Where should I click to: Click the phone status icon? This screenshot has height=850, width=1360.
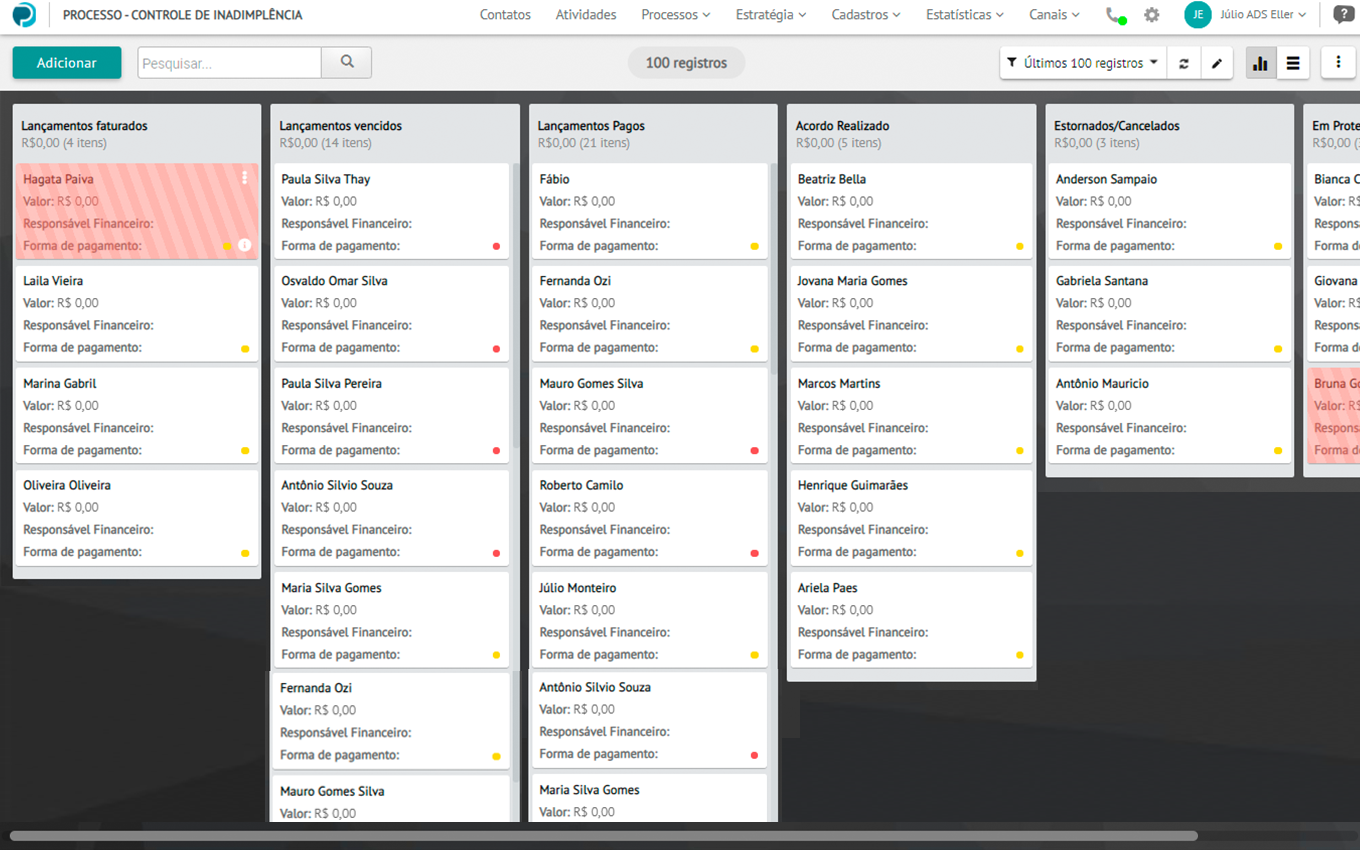click(x=1114, y=15)
